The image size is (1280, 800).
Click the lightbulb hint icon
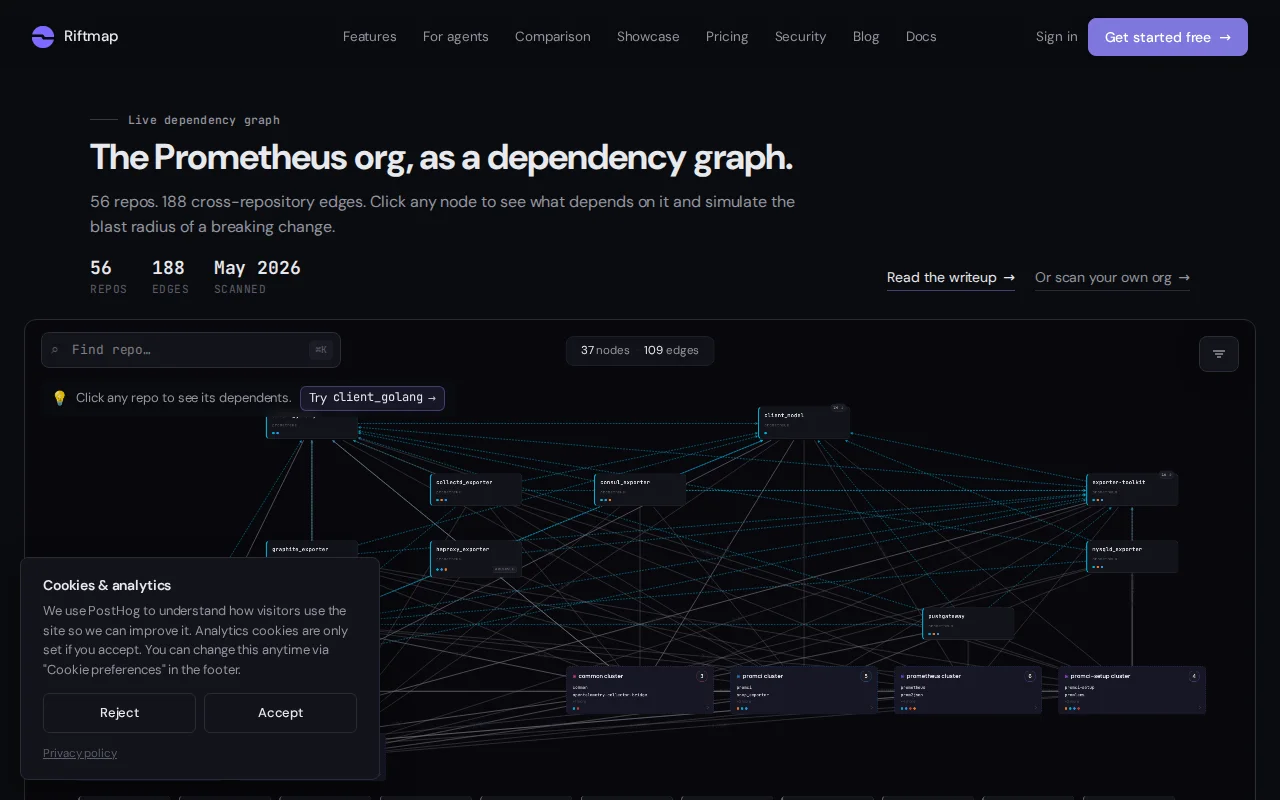pyautogui.click(x=59, y=398)
